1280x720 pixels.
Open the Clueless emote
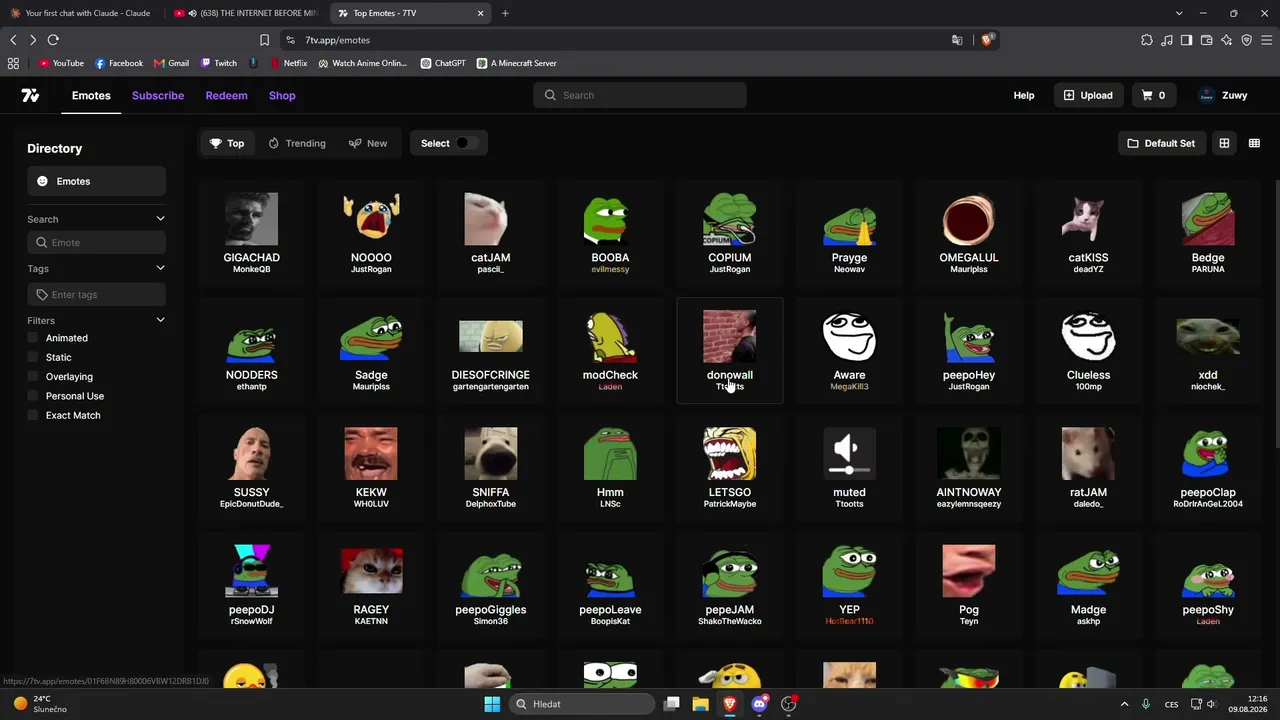(1088, 350)
